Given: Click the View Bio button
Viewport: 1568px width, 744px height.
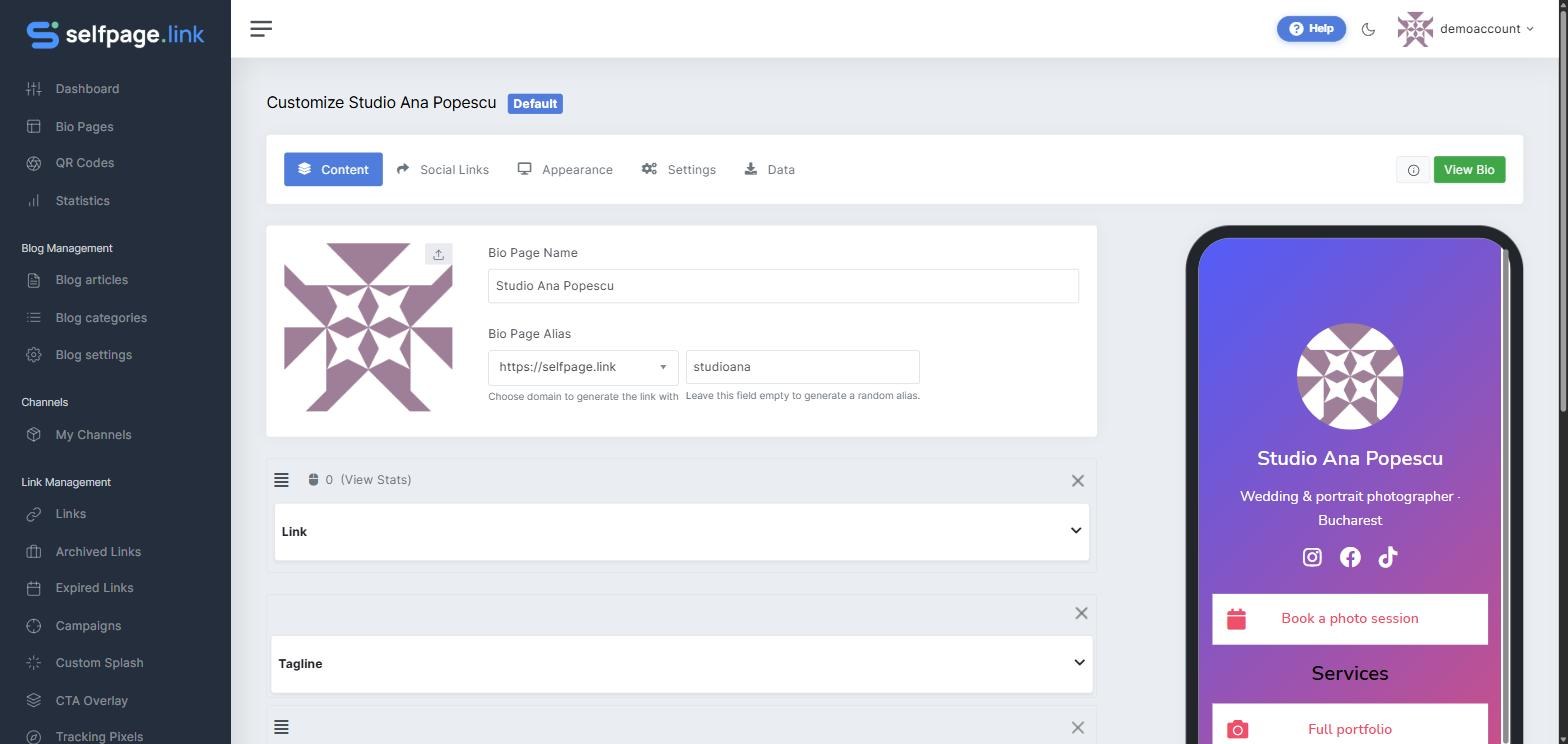Looking at the screenshot, I should point(1469,170).
